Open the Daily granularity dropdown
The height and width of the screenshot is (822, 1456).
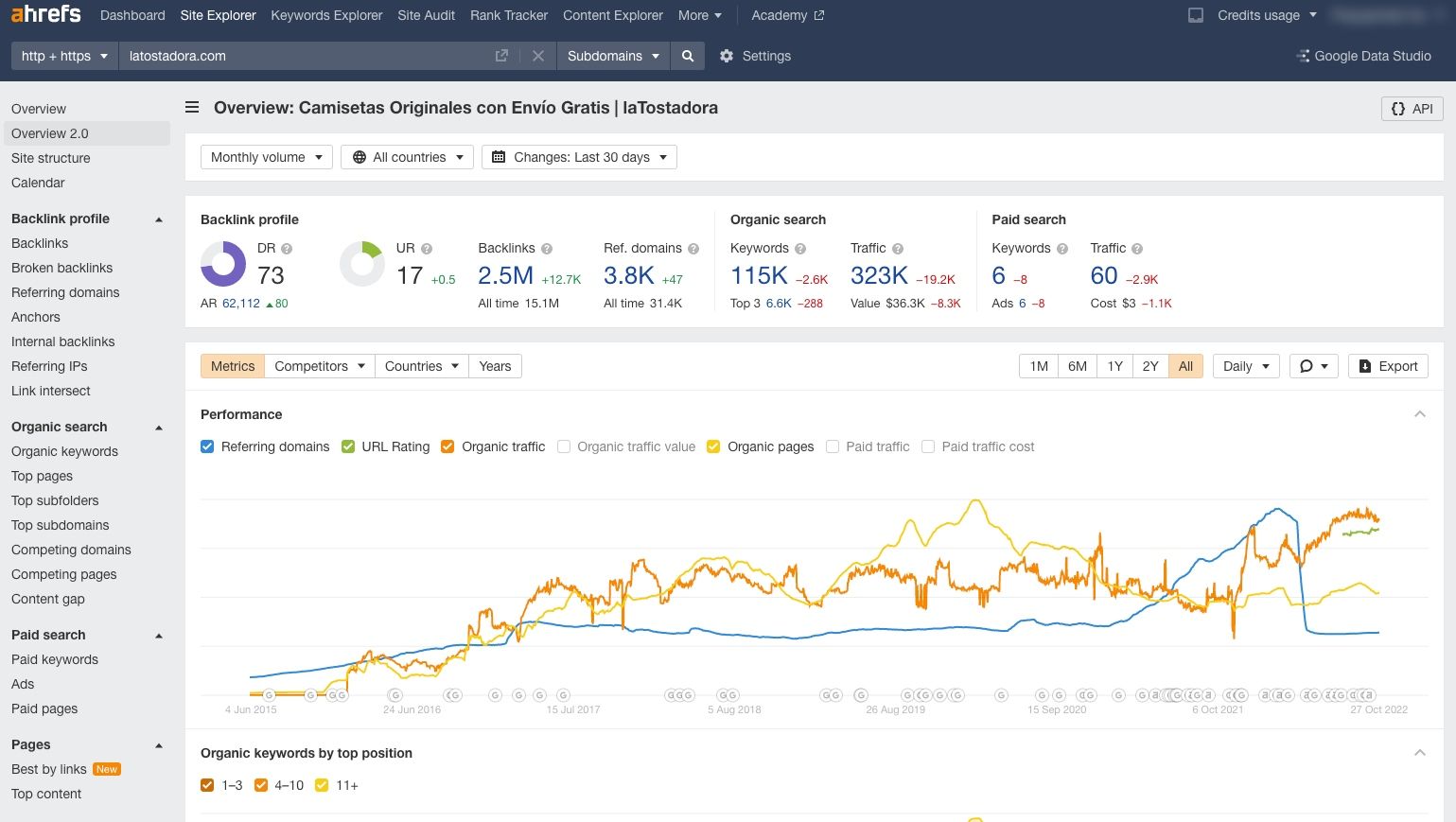click(x=1246, y=366)
